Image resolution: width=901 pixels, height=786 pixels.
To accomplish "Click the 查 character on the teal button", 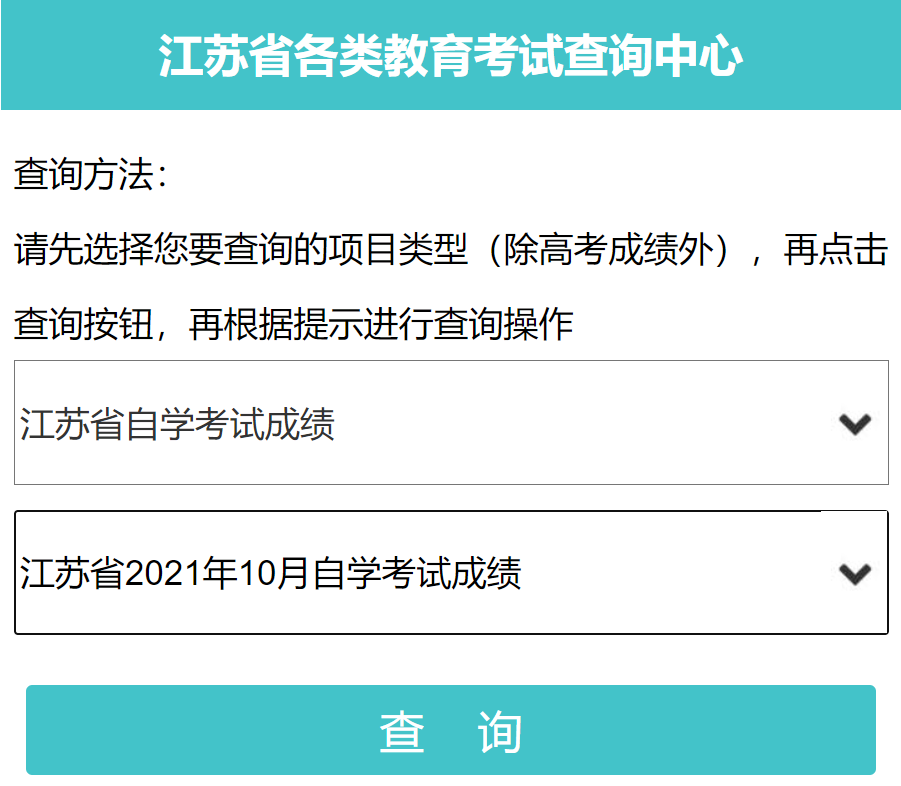I will [402, 731].
